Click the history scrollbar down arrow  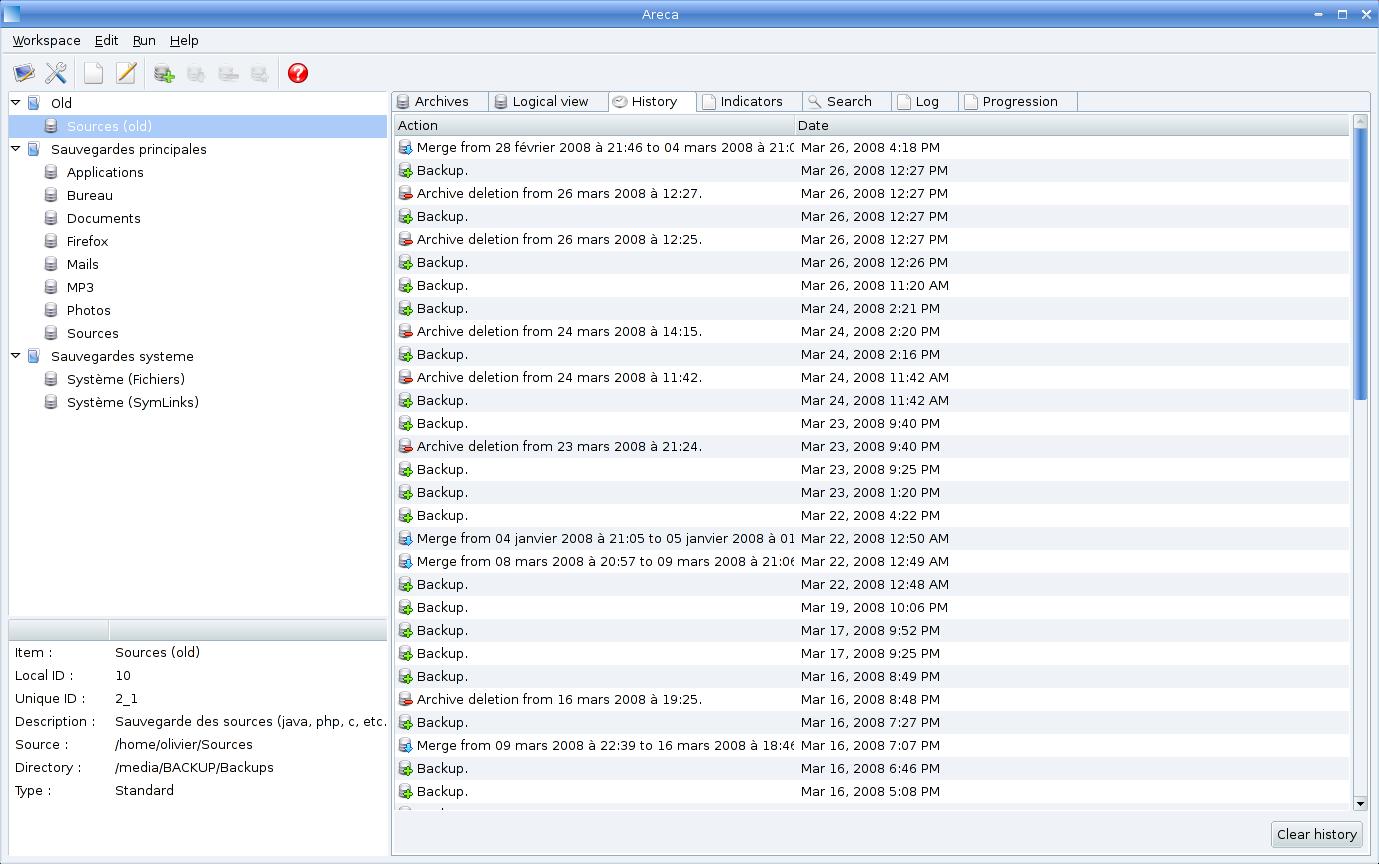[1360, 803]
